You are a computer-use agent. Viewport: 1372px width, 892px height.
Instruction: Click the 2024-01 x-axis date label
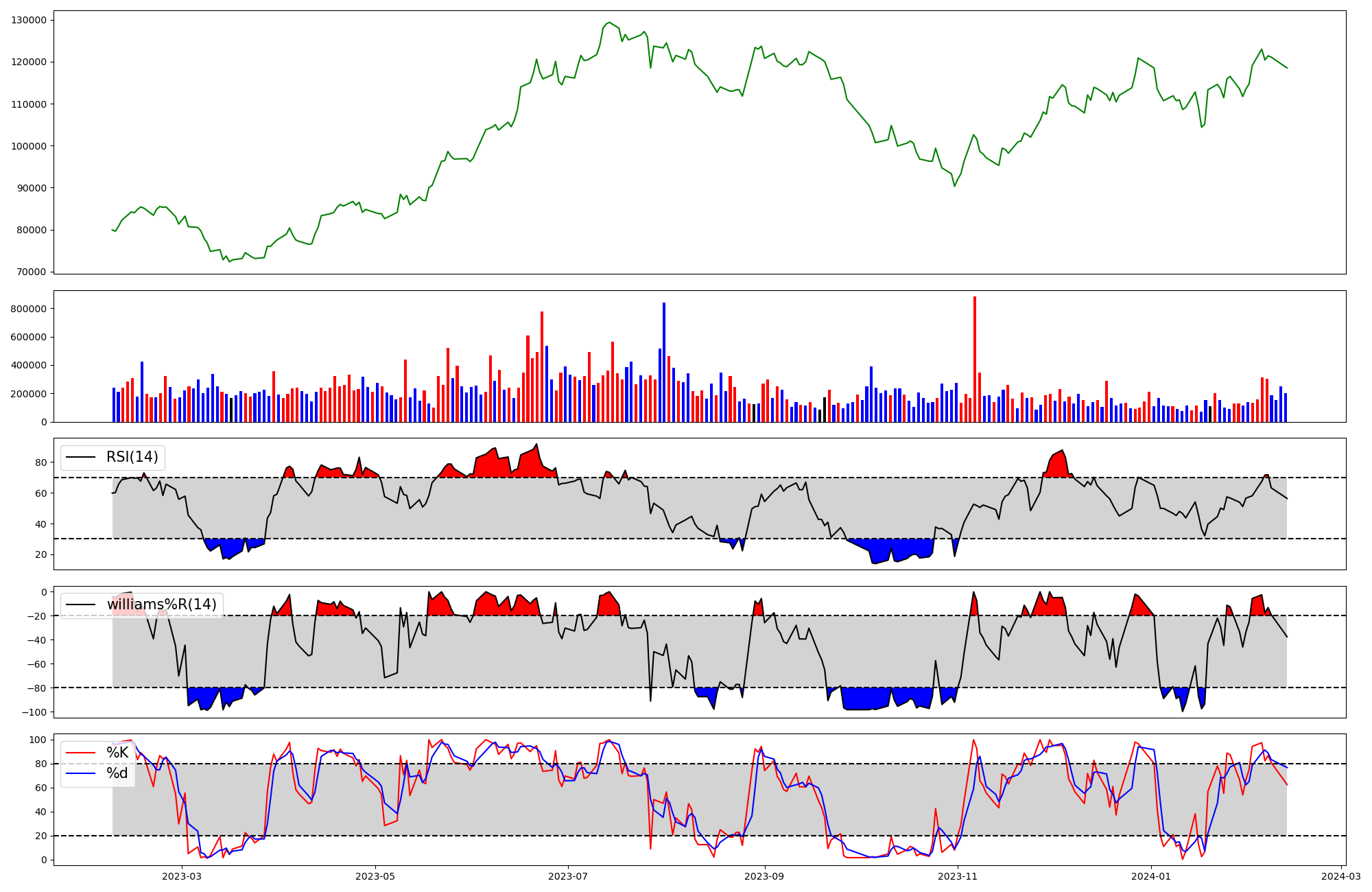[x=1150, y=876]
